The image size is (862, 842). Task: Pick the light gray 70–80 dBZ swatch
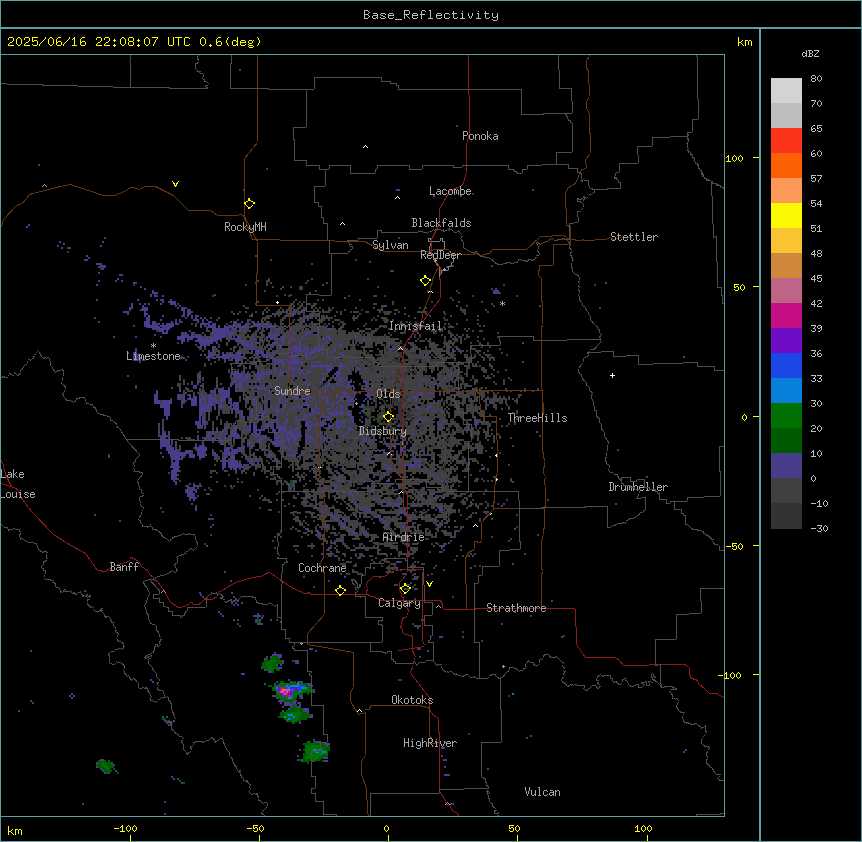pyautogui.click(x=786, y=91)
